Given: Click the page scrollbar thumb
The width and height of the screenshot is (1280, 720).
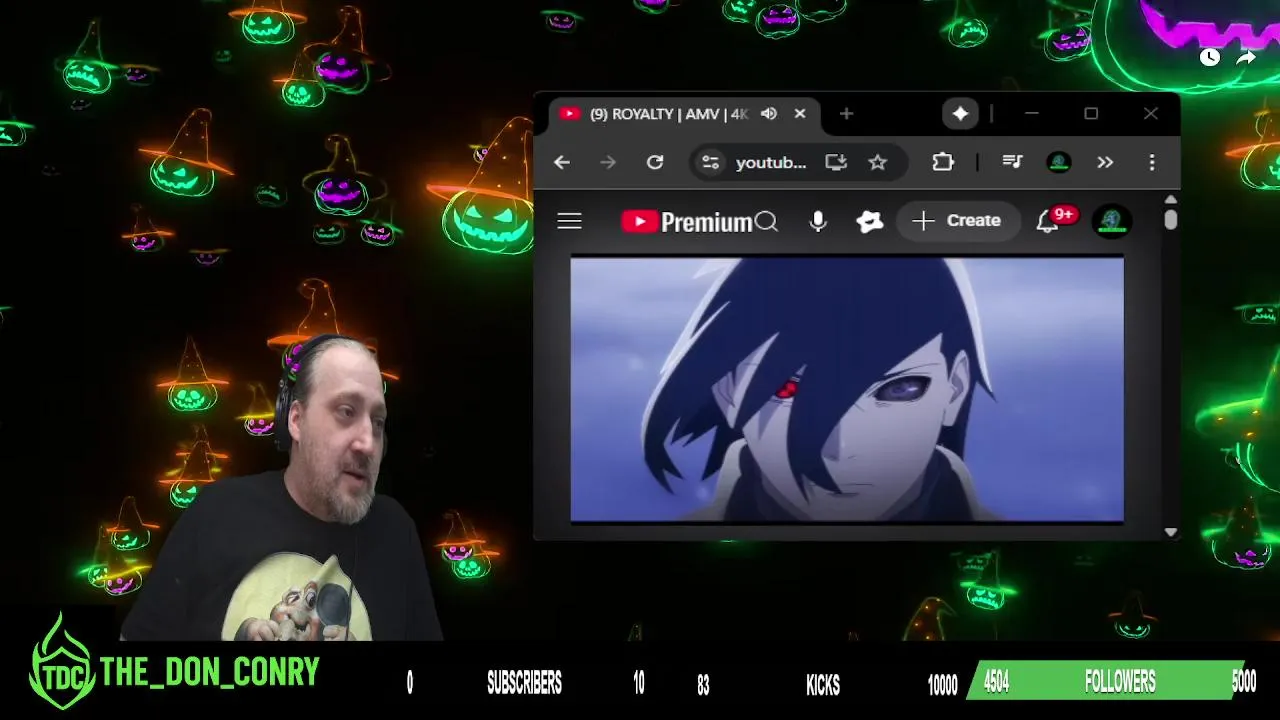Looking at the screenshot, I should (1171, 219).
